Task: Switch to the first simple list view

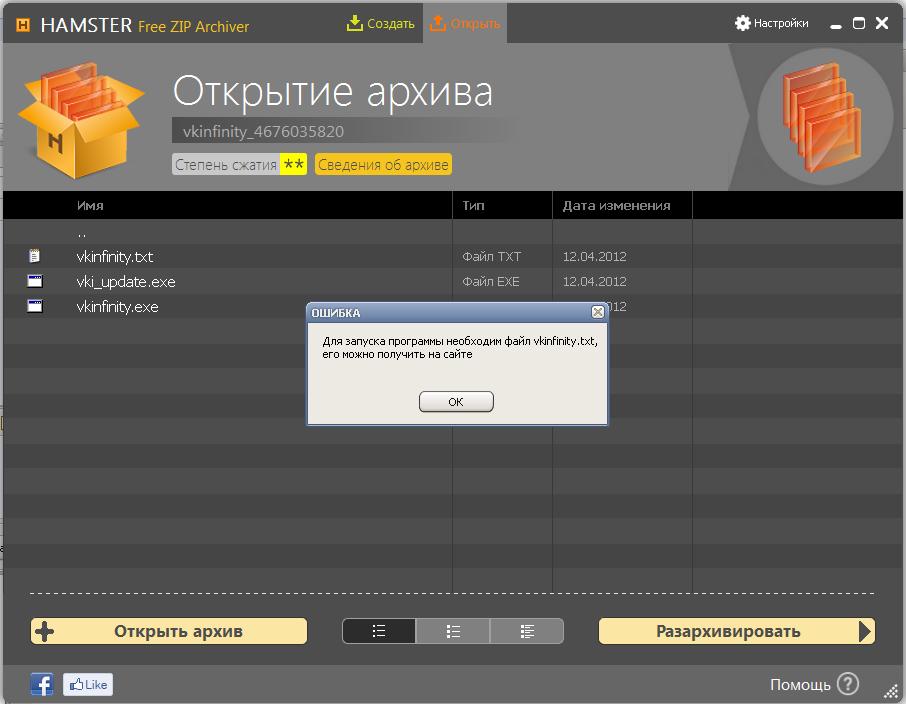Action: [379, 631]
